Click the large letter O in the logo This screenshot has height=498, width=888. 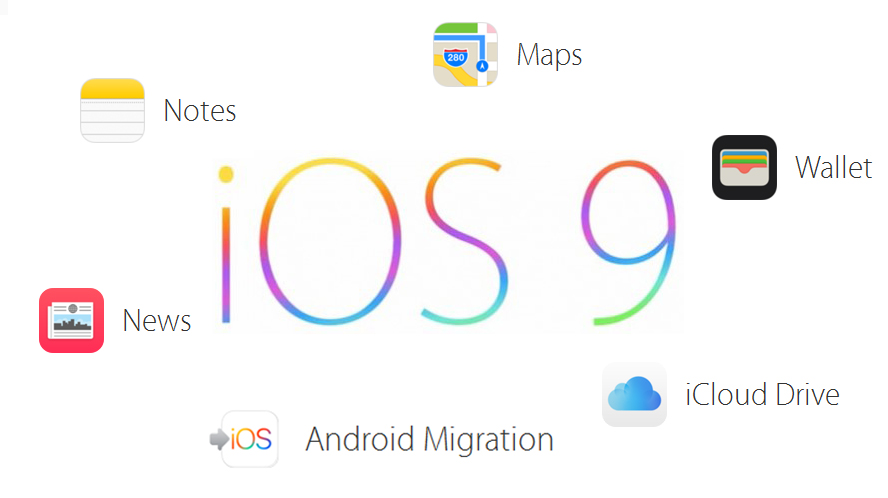(330, 241)
